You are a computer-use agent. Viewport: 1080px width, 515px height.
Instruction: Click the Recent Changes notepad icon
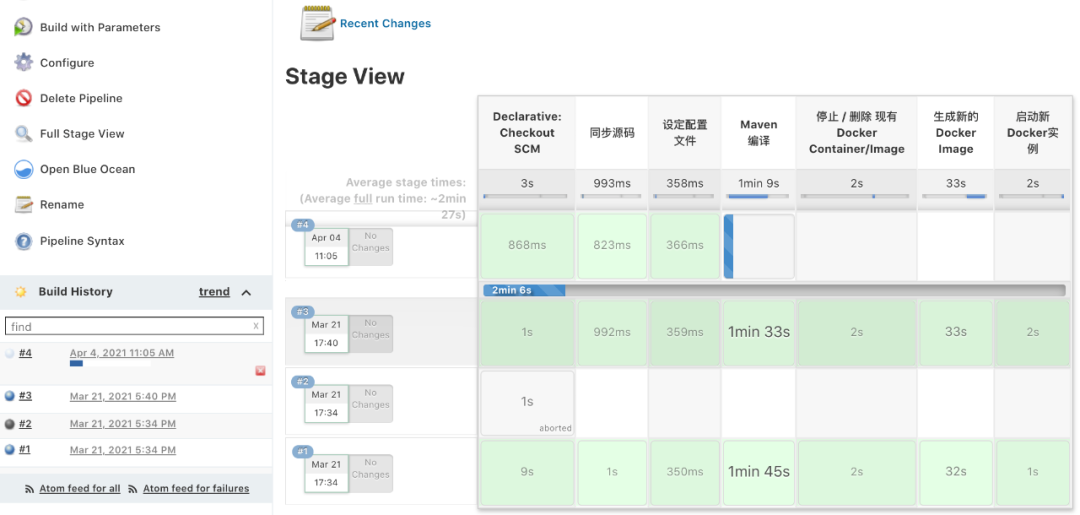tap(317, 23)
